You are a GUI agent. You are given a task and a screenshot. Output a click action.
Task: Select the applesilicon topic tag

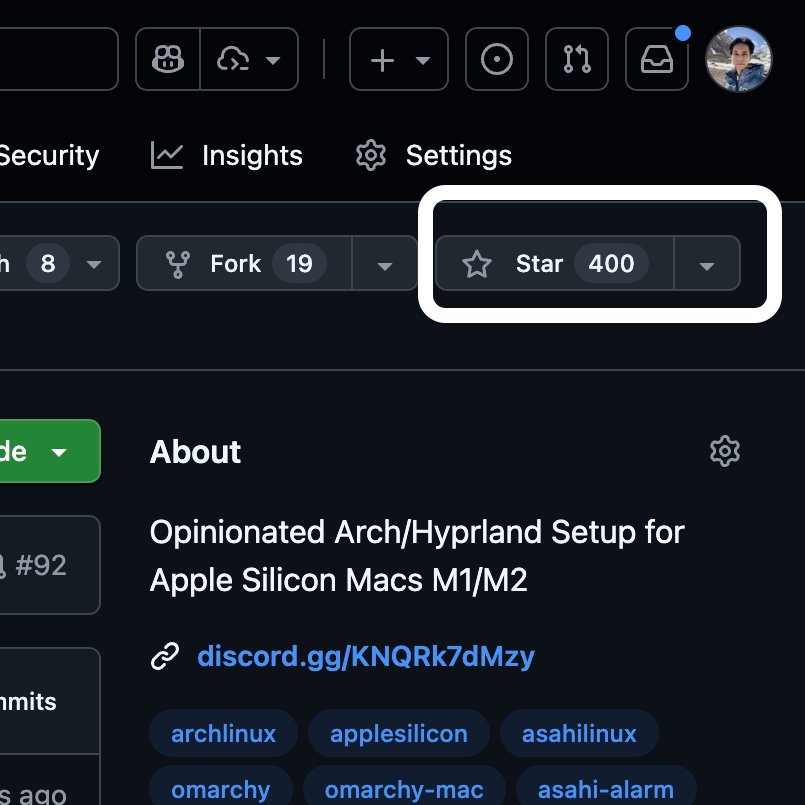pos(399,734)
